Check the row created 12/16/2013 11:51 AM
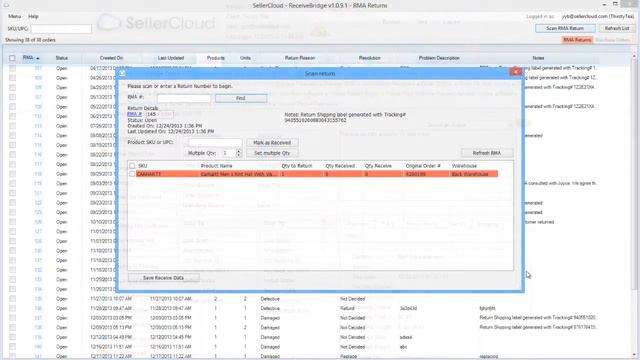Screen dimensions: 640x360 (x=12, y=347)
